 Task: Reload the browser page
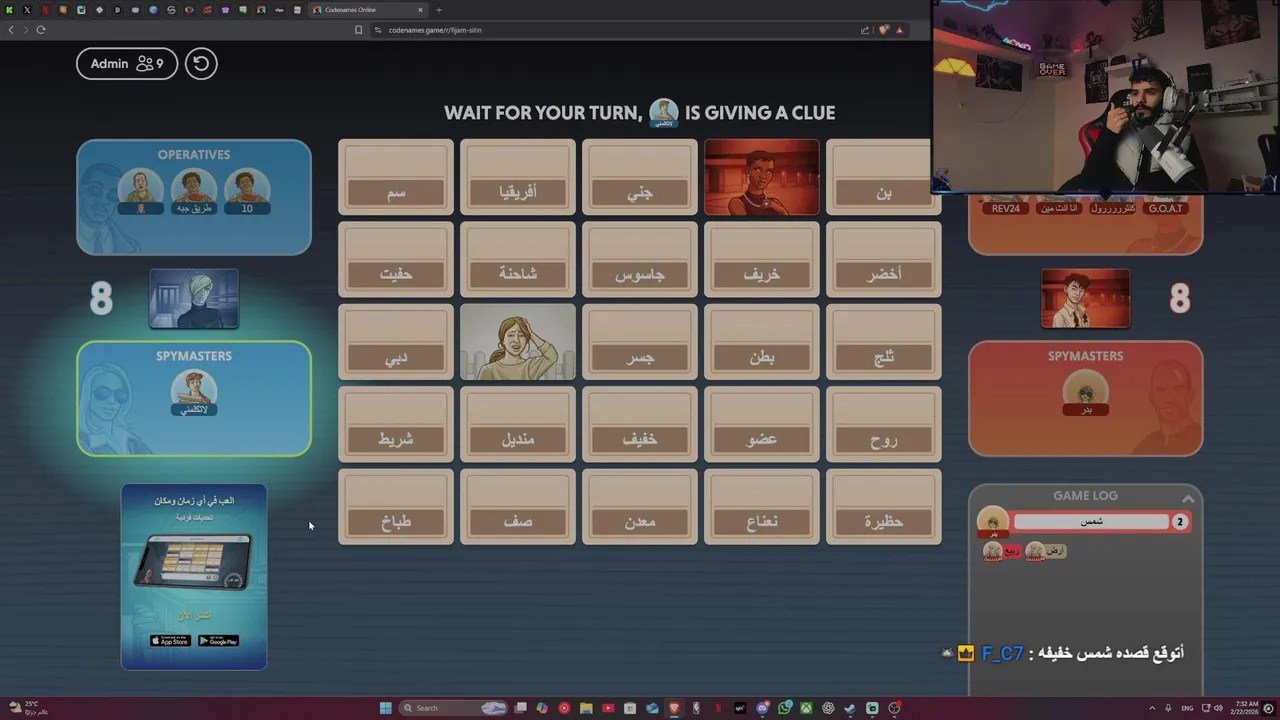pos(41,30)
